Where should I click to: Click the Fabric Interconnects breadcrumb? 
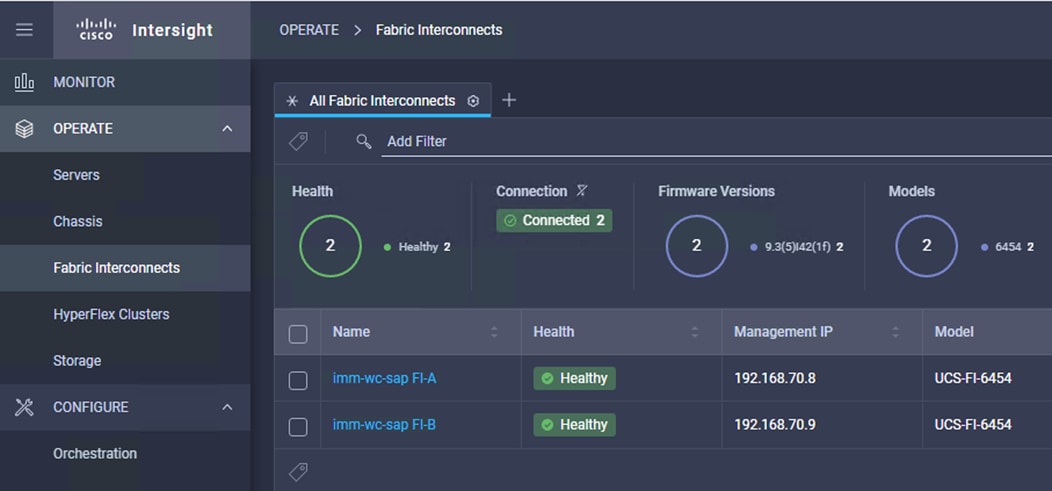(439, 30)
